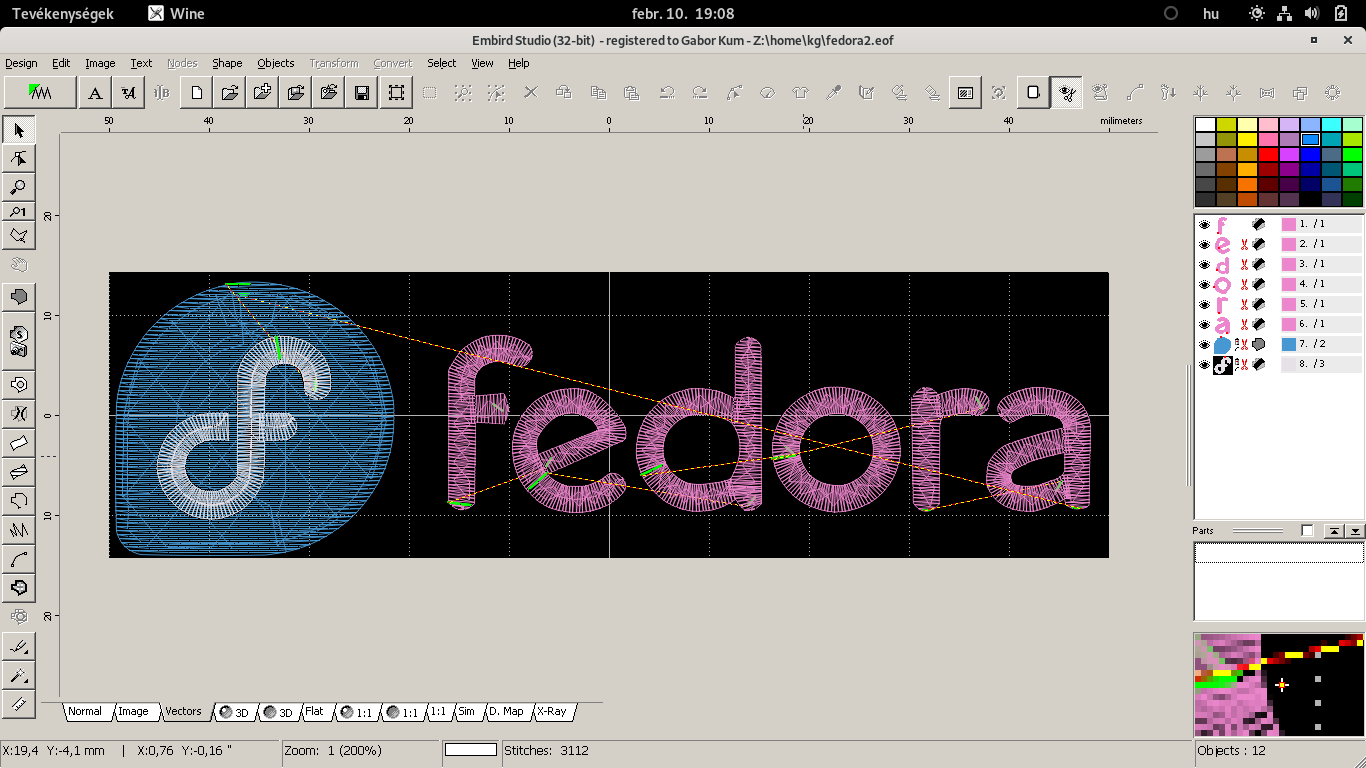Hide the letter d object 3
1366x768 pixels.
[x=1204, y=265]
